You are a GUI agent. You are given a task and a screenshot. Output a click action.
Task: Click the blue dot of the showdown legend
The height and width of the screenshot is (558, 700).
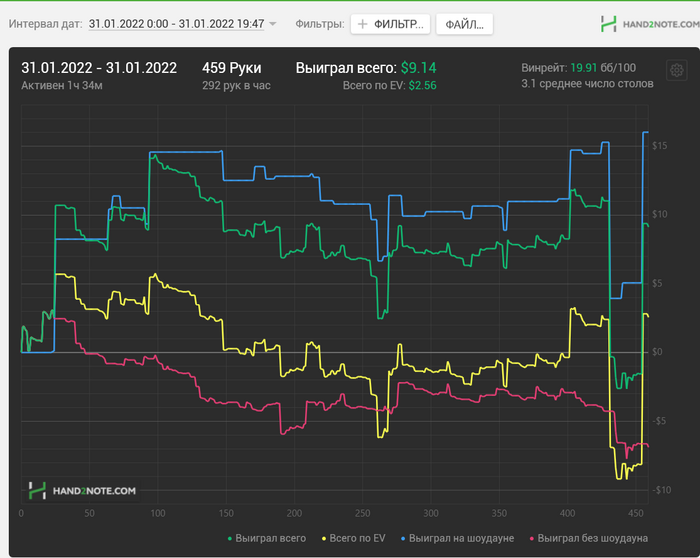coord(402,539)
